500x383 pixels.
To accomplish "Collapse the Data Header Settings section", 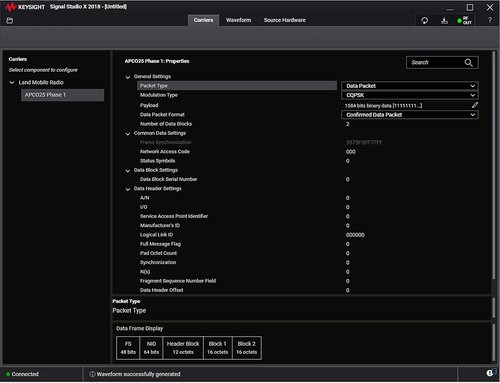I will click(128, 189).
